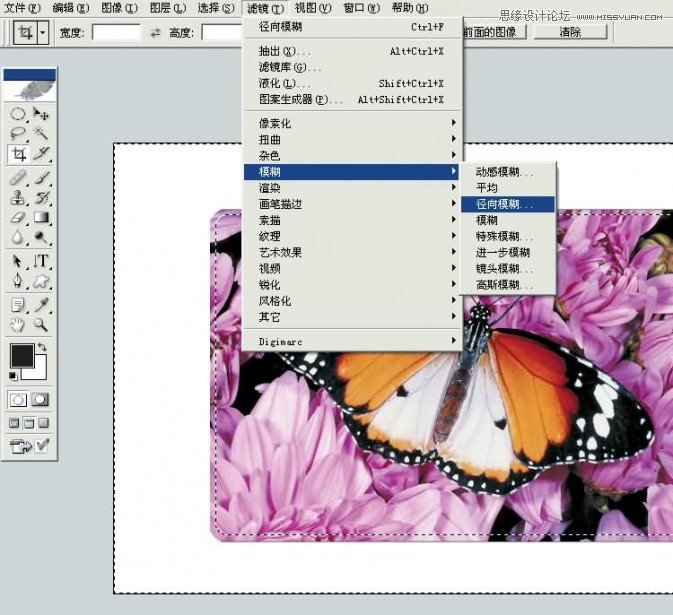The image size is (673, 615).
Task: Click the 清除 button
Action: point(570,32)
